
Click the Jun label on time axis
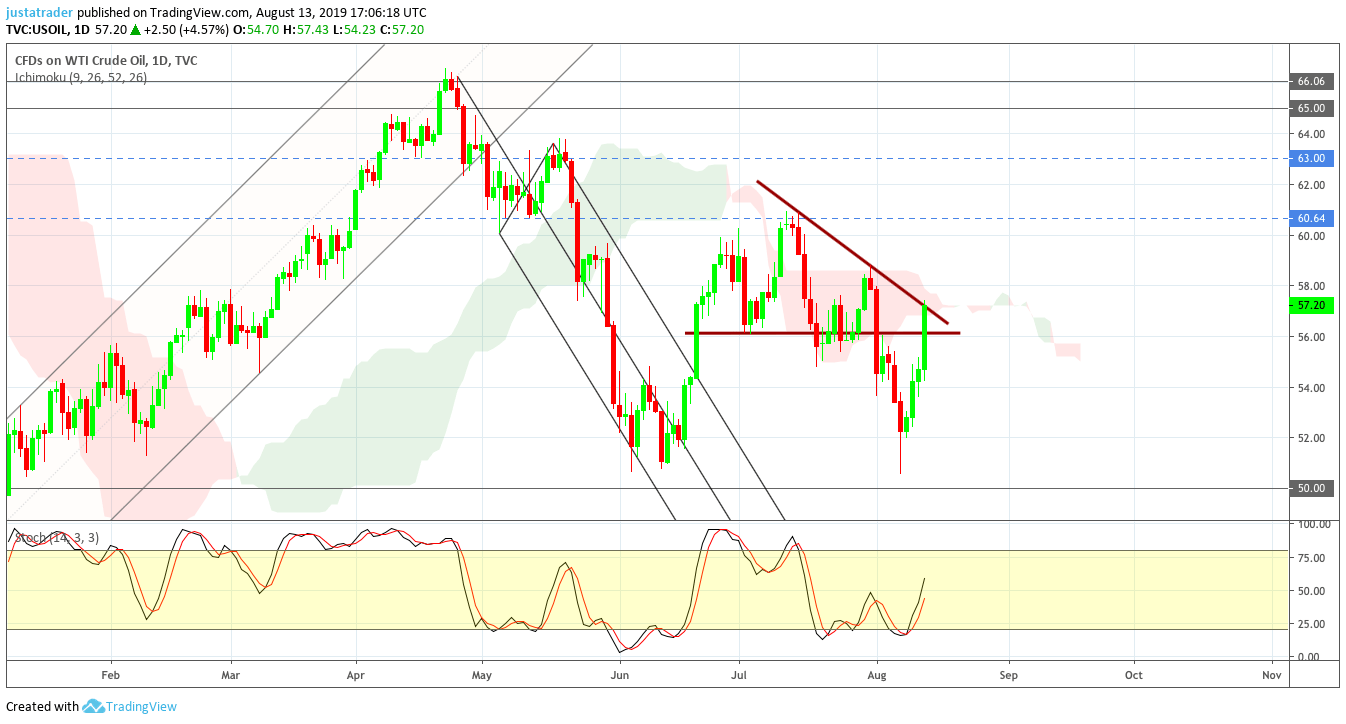point(620,675)
